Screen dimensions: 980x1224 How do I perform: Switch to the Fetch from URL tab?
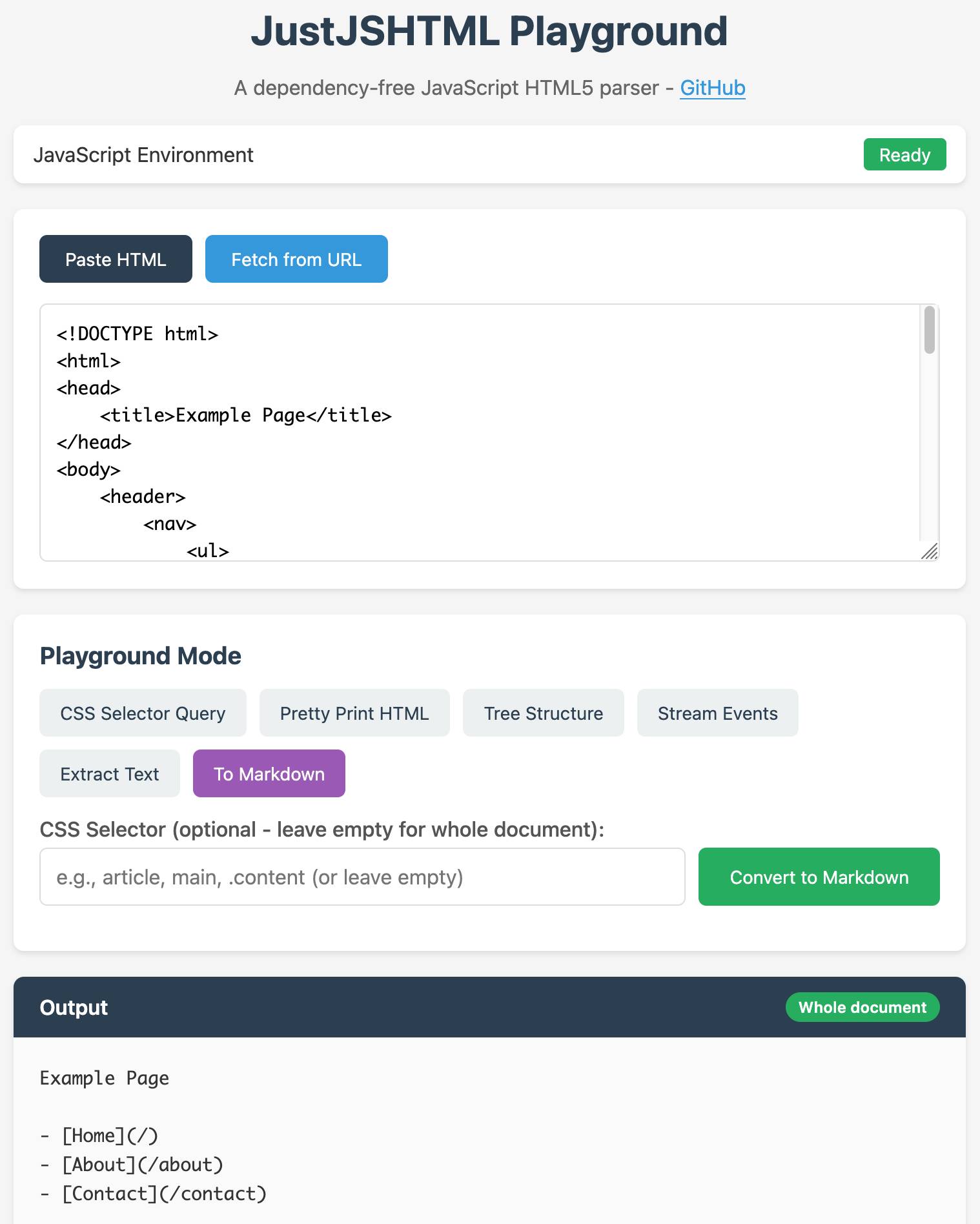coord(296,259)
